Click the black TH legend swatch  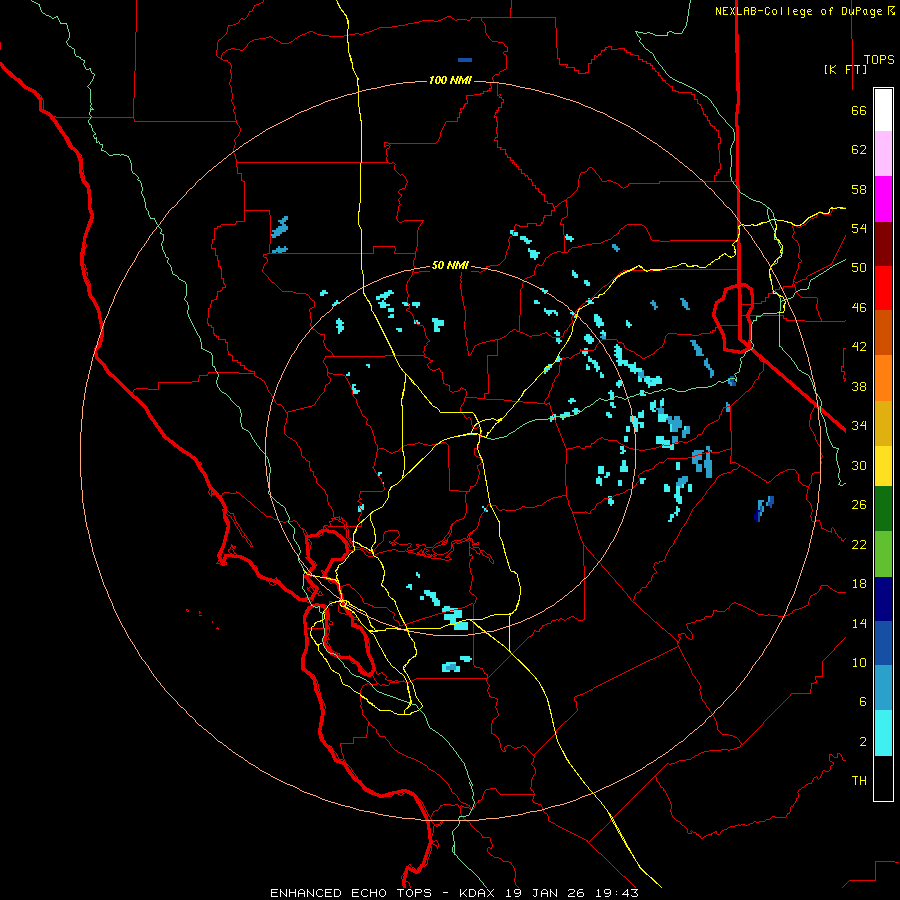pos(883,778)
